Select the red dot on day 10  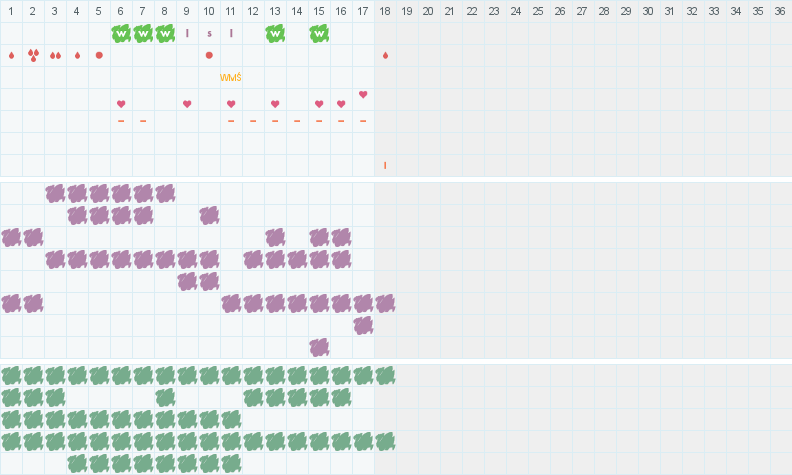tap(209, 55)
